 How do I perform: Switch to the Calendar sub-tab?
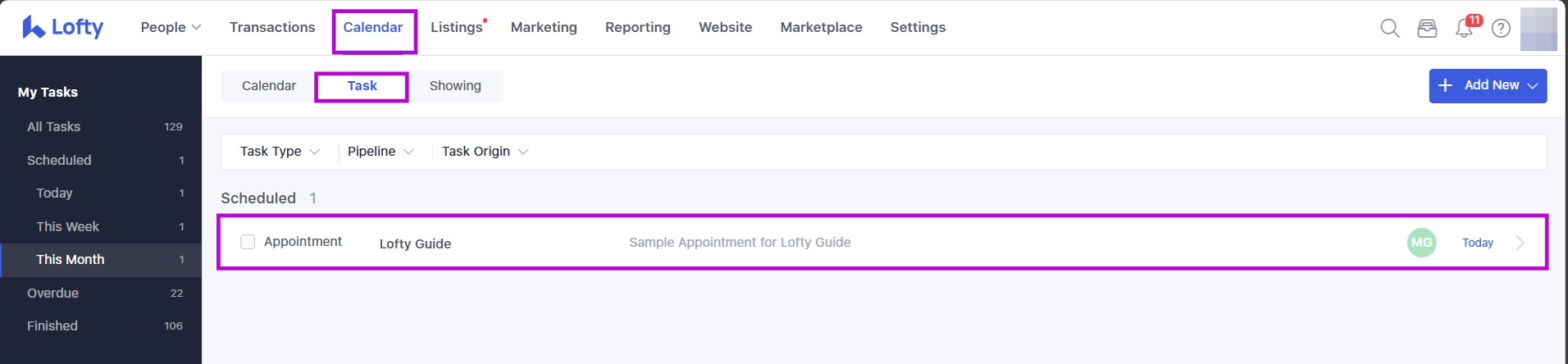pyautogui.click(x=269, y=86)
